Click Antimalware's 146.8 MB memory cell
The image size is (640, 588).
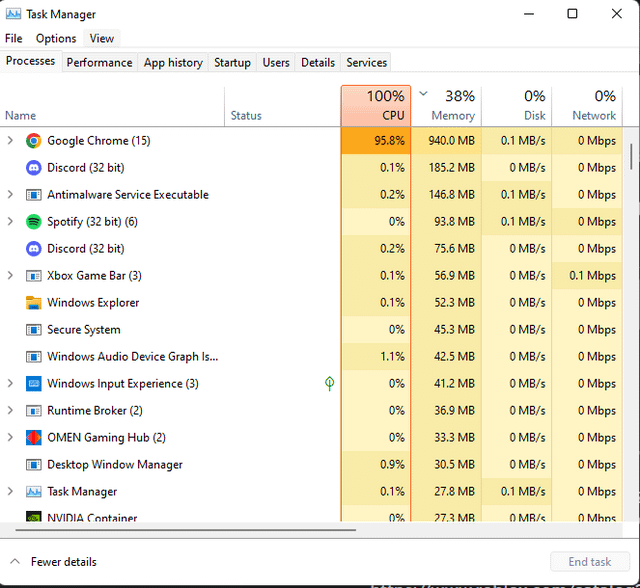446,195
